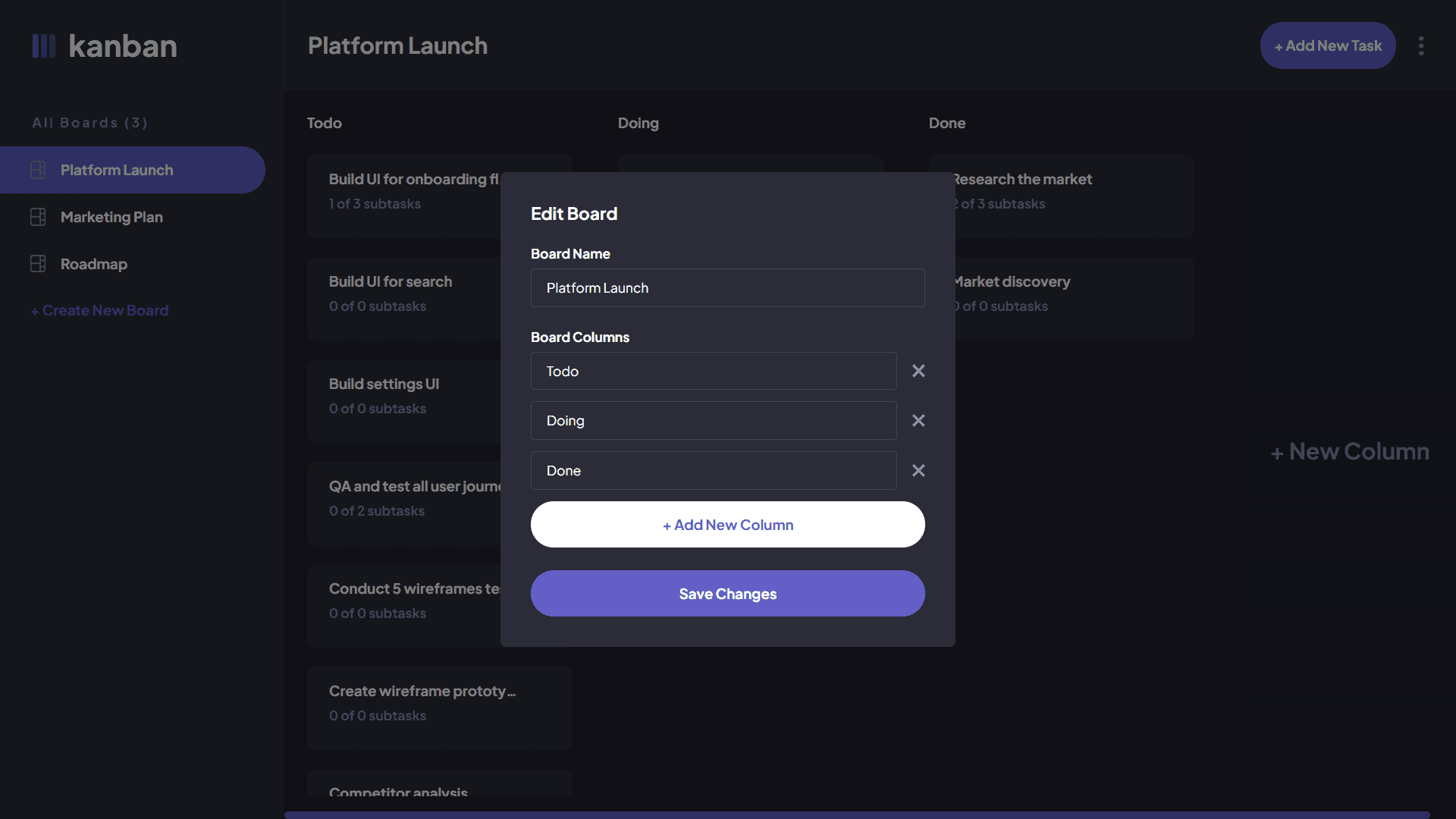Click the kanban logo icon
Screen dimensions: 1456x819
tap(44, 46)
